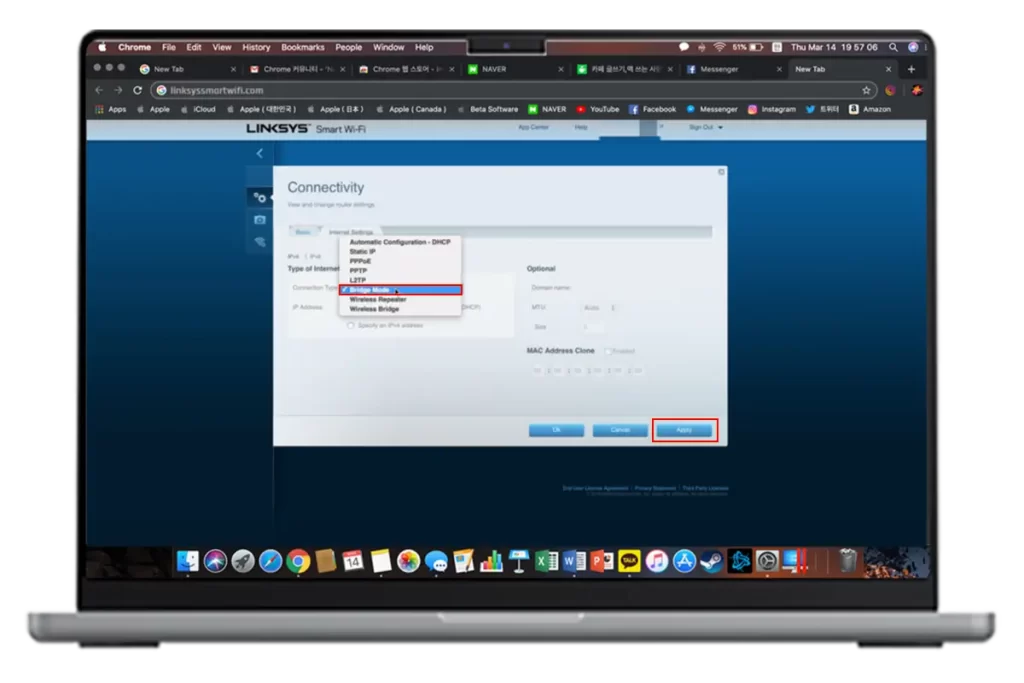Open iTunes music icon in the dock

657,562
